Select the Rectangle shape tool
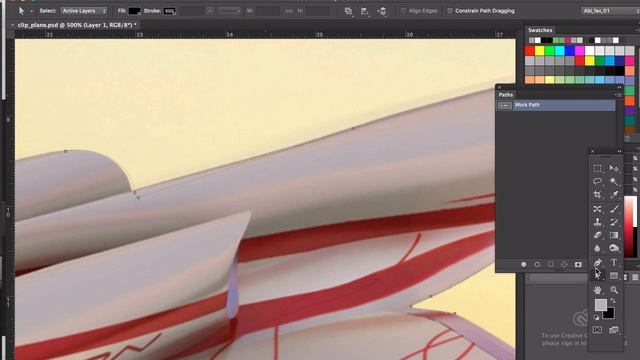This screenshot has height=360, width=640. [614, 276]
